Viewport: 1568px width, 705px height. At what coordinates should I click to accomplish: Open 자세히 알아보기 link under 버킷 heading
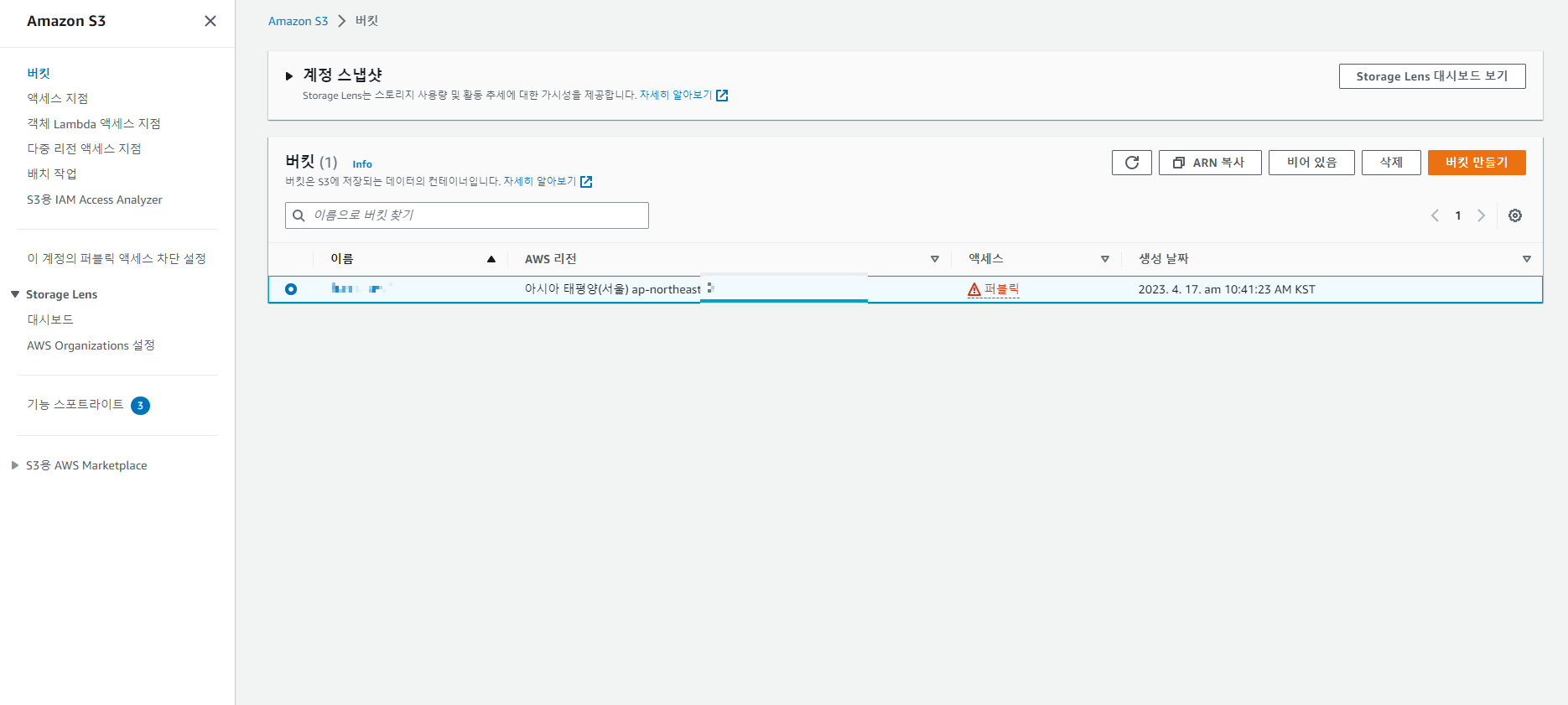(x=540, y=181)
